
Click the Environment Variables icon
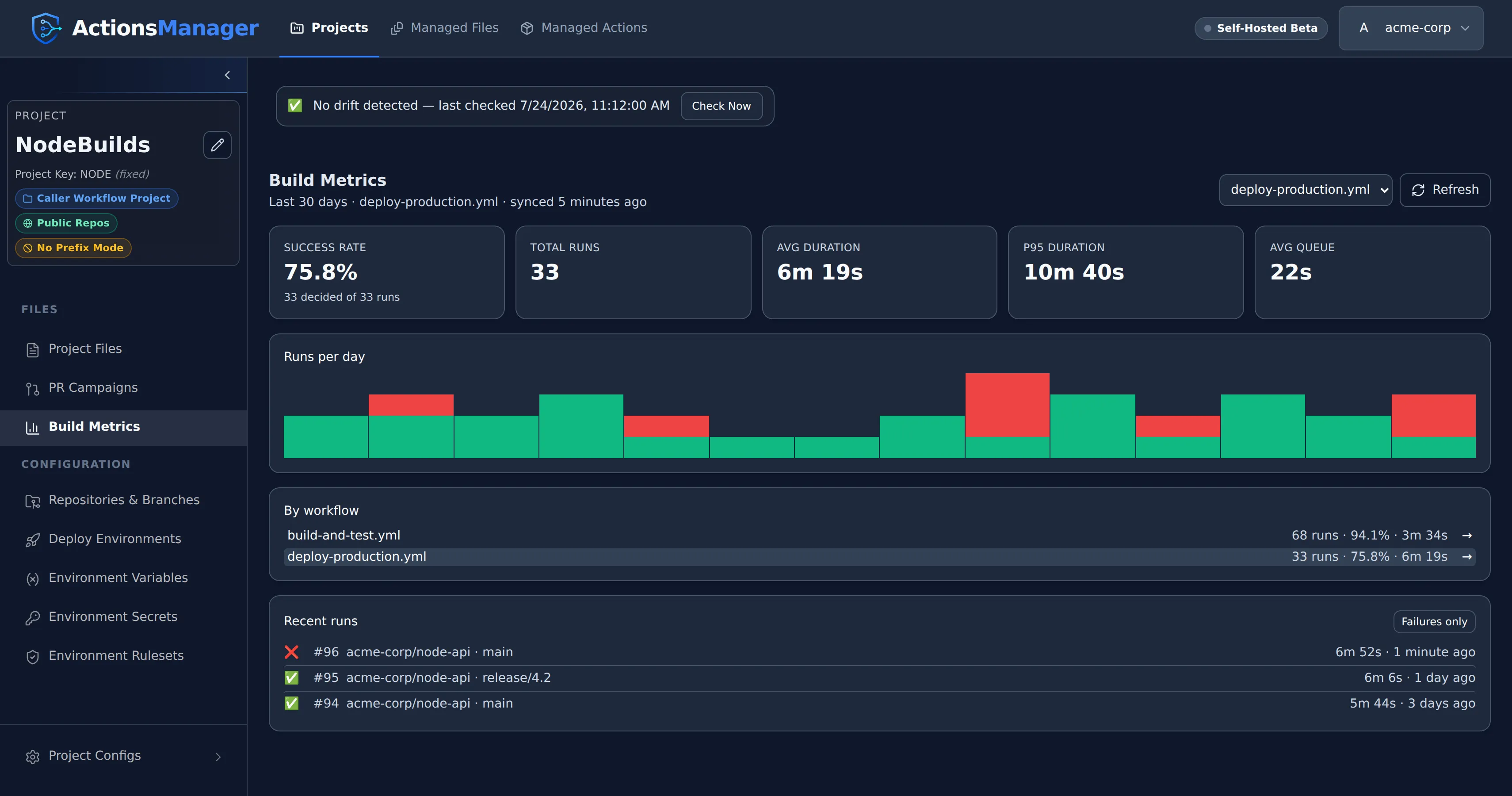tap(33, 579)
